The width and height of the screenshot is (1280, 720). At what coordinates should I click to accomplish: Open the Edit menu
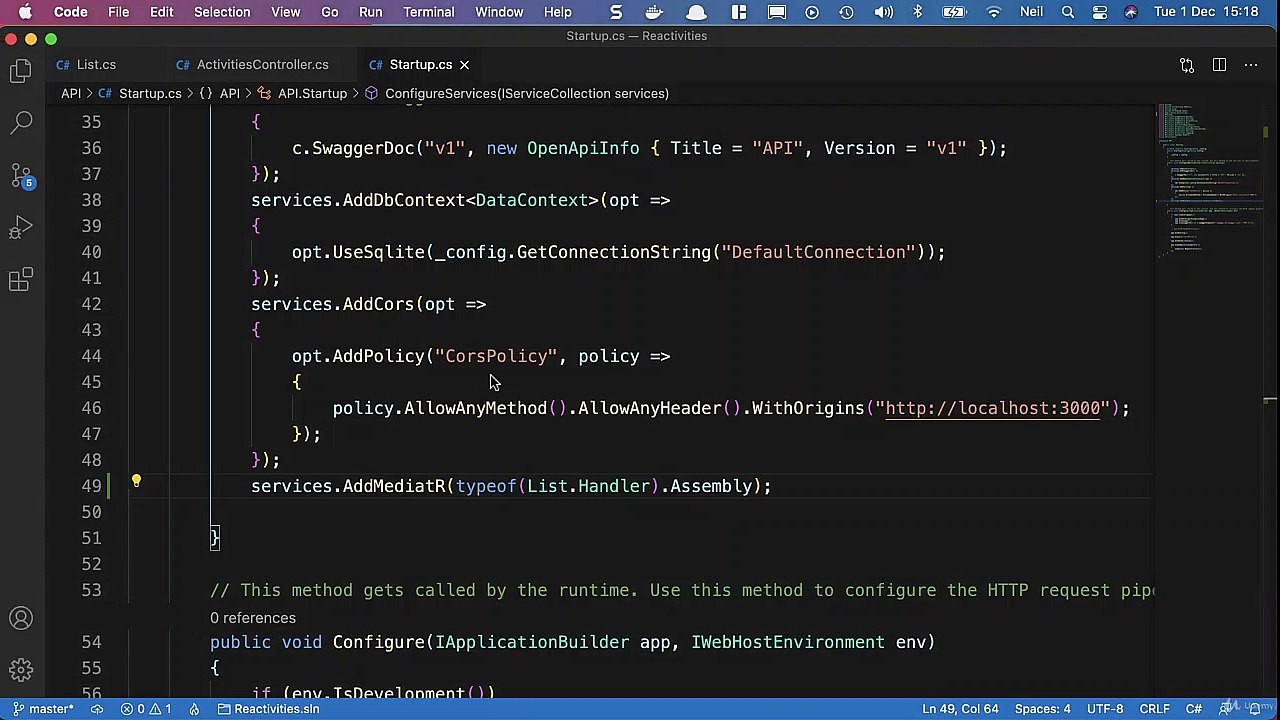point(161,12)
